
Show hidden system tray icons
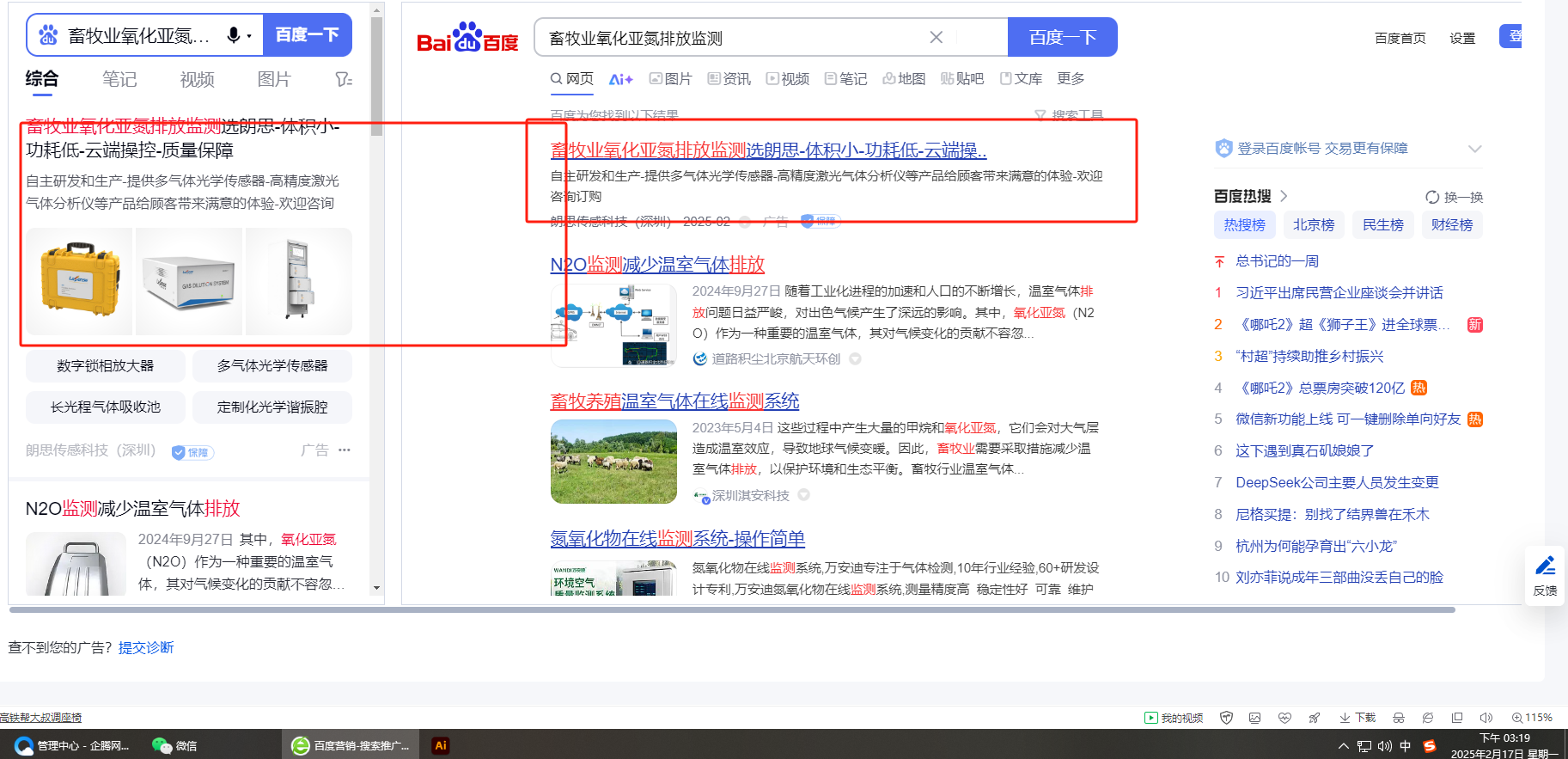click(x=1343, y=746)
